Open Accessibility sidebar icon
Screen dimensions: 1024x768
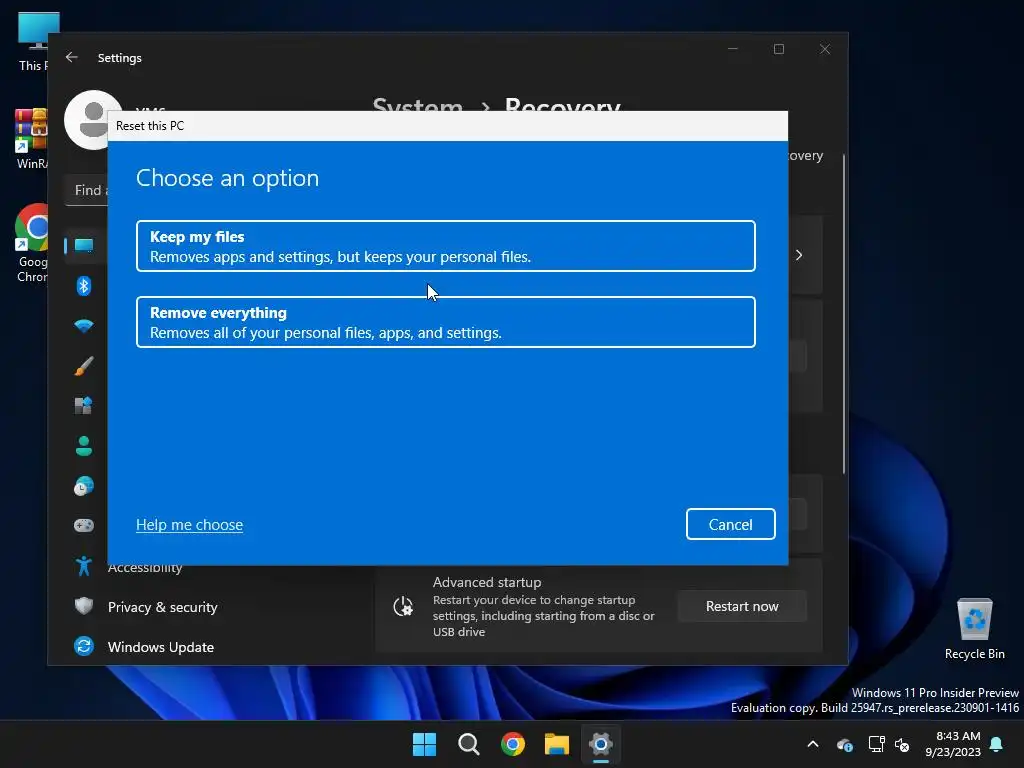tap(84, 566)
